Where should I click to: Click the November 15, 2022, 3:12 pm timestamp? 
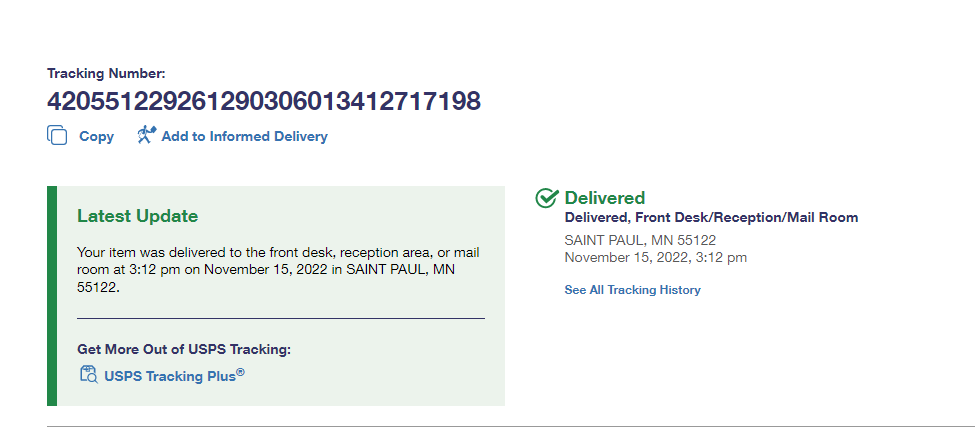[x=655, y=257]
